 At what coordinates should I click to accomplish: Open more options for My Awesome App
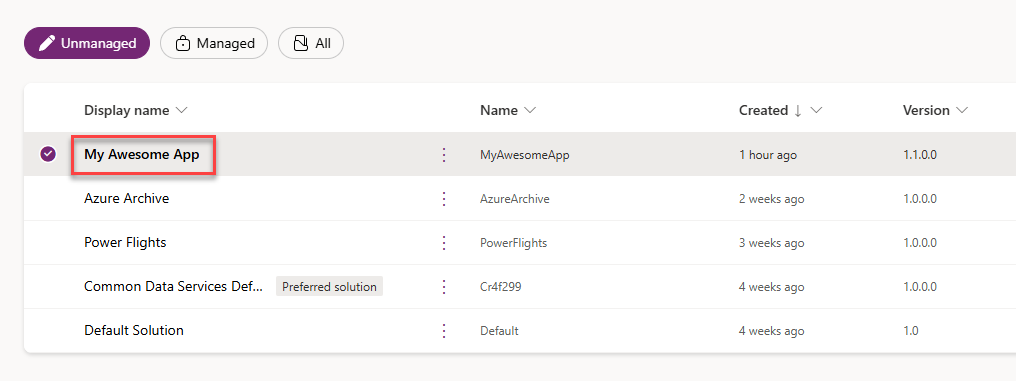tap(444, 155)
